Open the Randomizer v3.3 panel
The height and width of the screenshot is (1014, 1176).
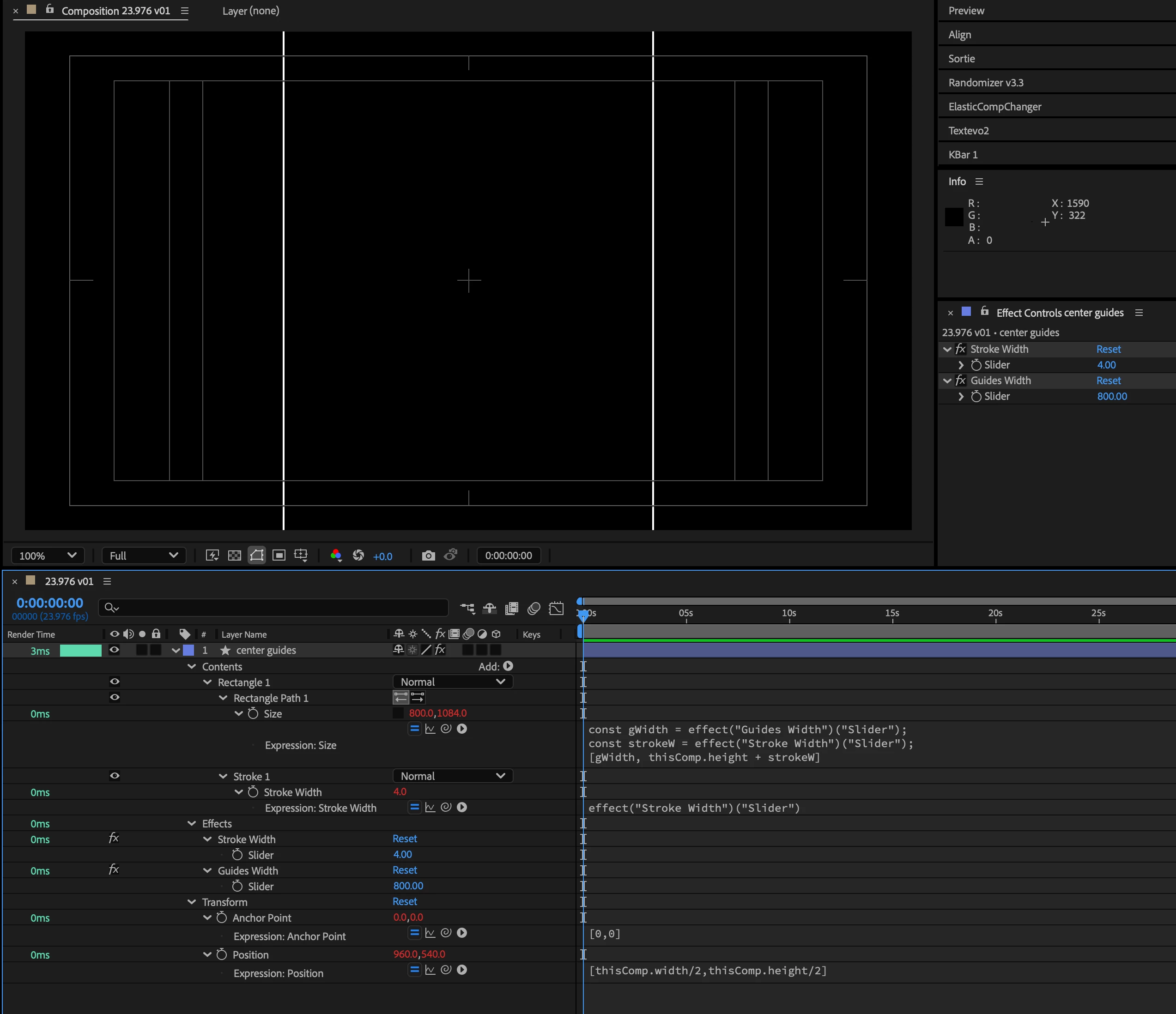click(986, 83)
